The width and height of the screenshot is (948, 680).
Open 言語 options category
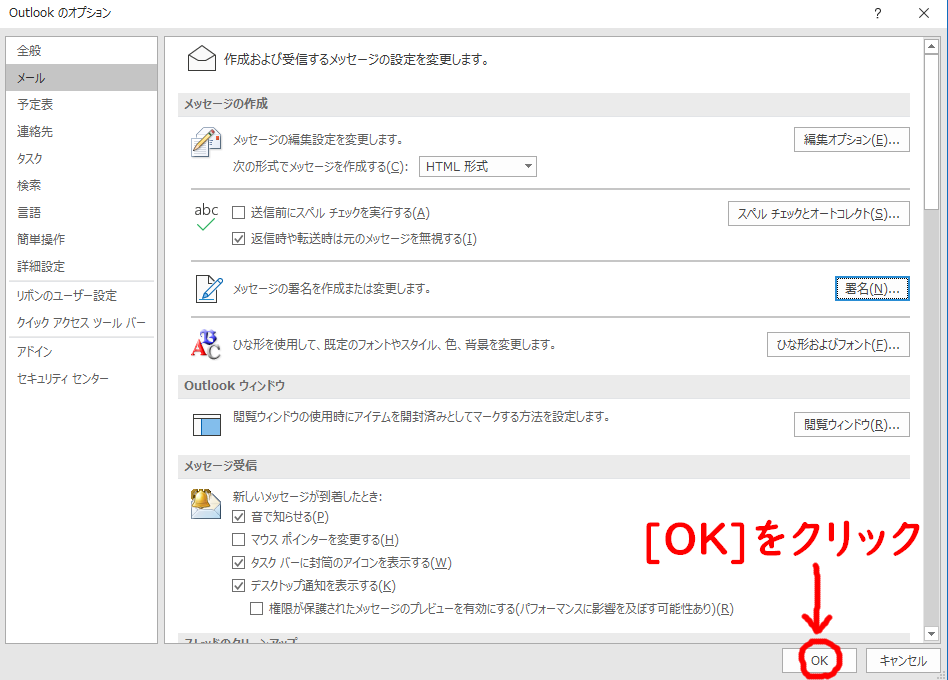pyautogui.click(x=82, y=213)
